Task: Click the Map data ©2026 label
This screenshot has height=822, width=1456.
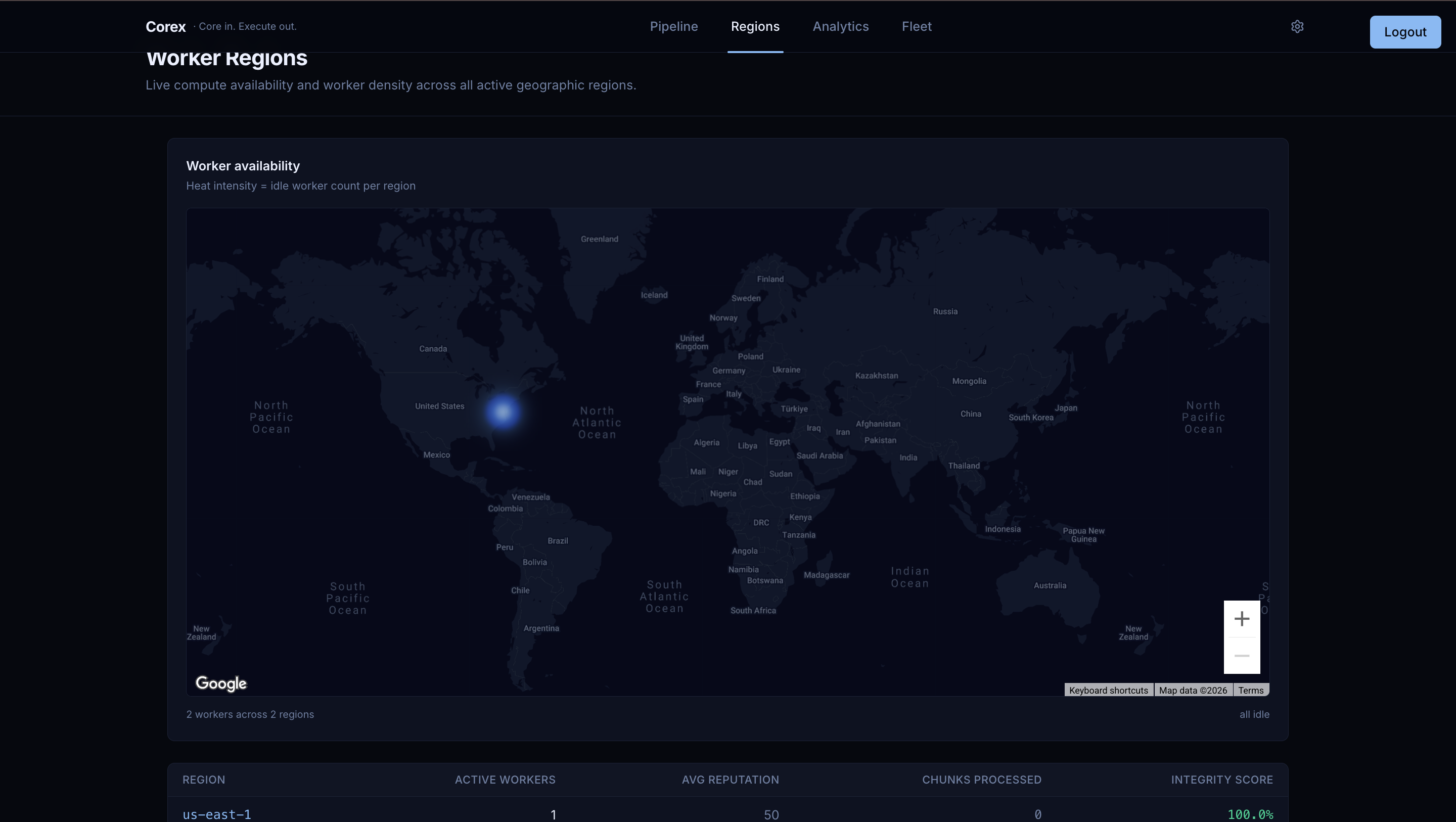Action: [1193, 690]
